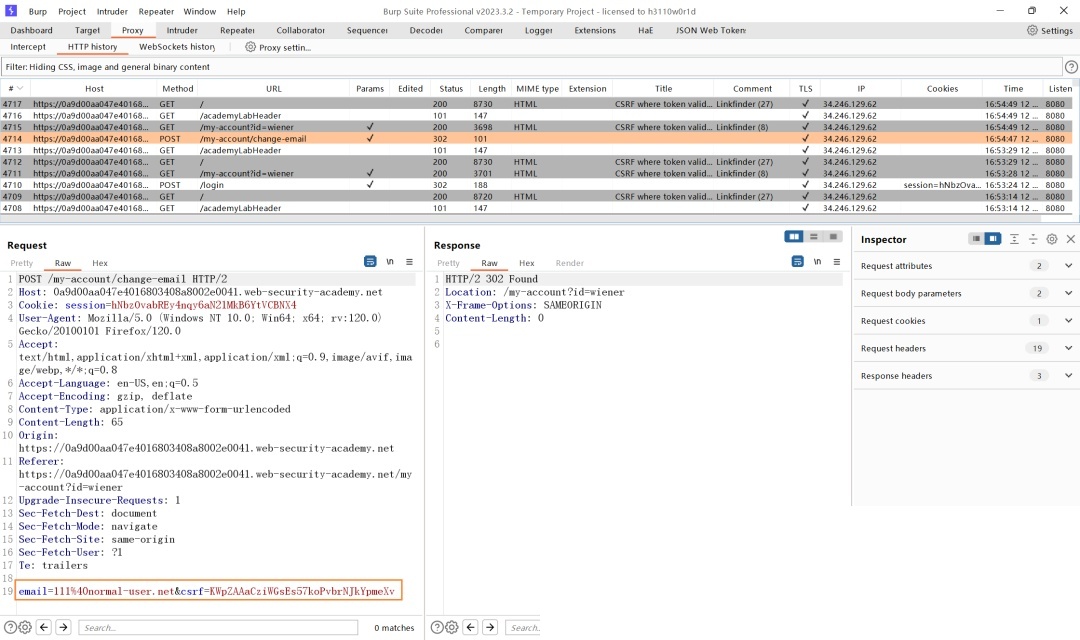
Task: Open the Intruder menu
Action: pos(112,11)
